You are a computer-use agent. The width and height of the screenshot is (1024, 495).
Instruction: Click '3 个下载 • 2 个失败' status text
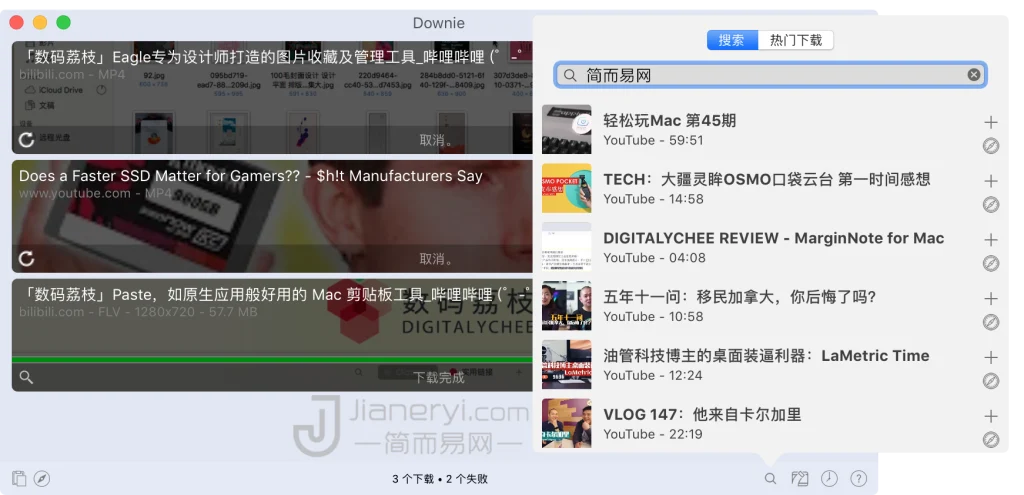[x=440, y=479]
